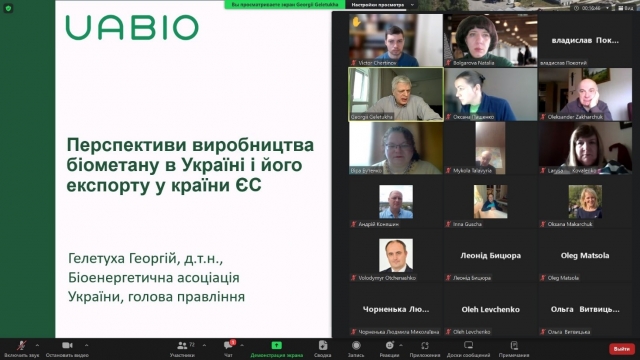
Task: Click the raised hand icon on Victor's tile
Action: click(356, 22)
